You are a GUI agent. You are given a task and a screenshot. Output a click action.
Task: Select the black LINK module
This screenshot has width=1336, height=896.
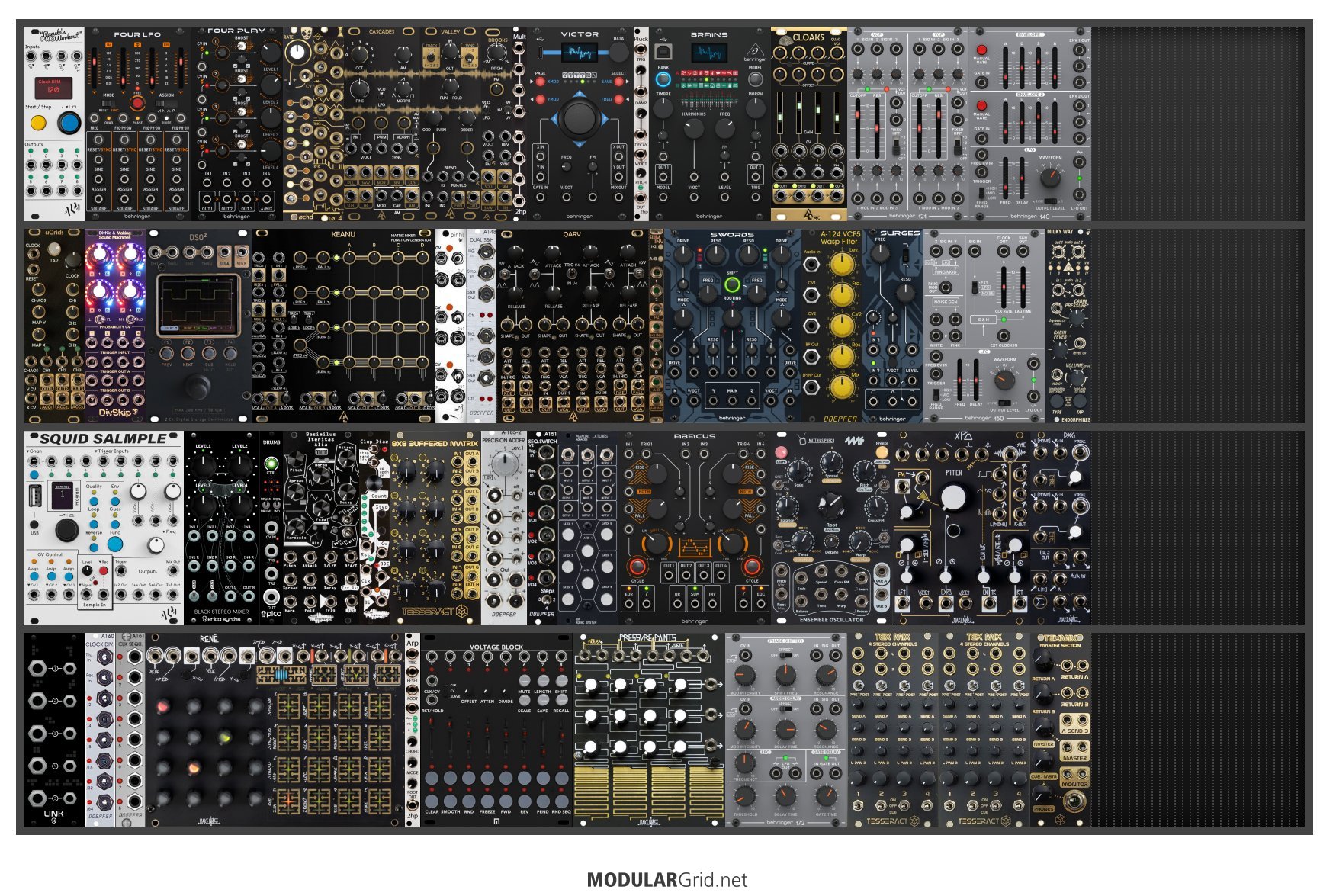click(x=54, y=730)
